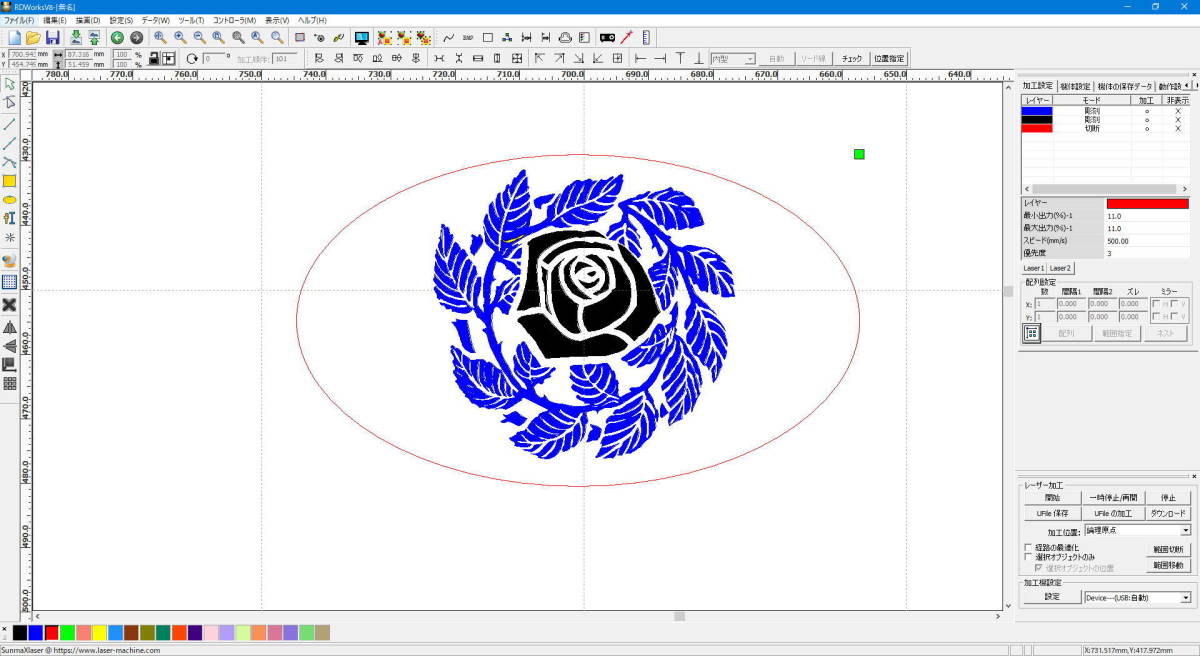Viewport: 1200px width, 656px height.
Task: Click the Open folder icon
Action: pyautogui.click(x=33, y=37)
